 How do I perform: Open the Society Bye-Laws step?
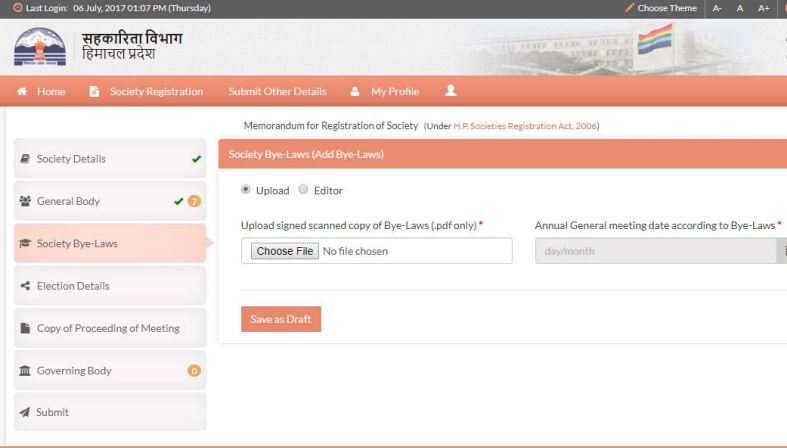110,243
